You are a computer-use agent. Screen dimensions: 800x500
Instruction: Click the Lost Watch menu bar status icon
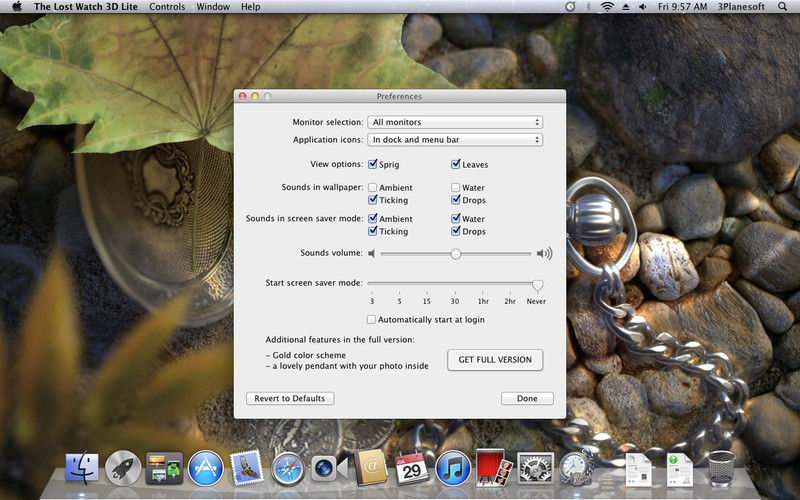tap(570, 7)
